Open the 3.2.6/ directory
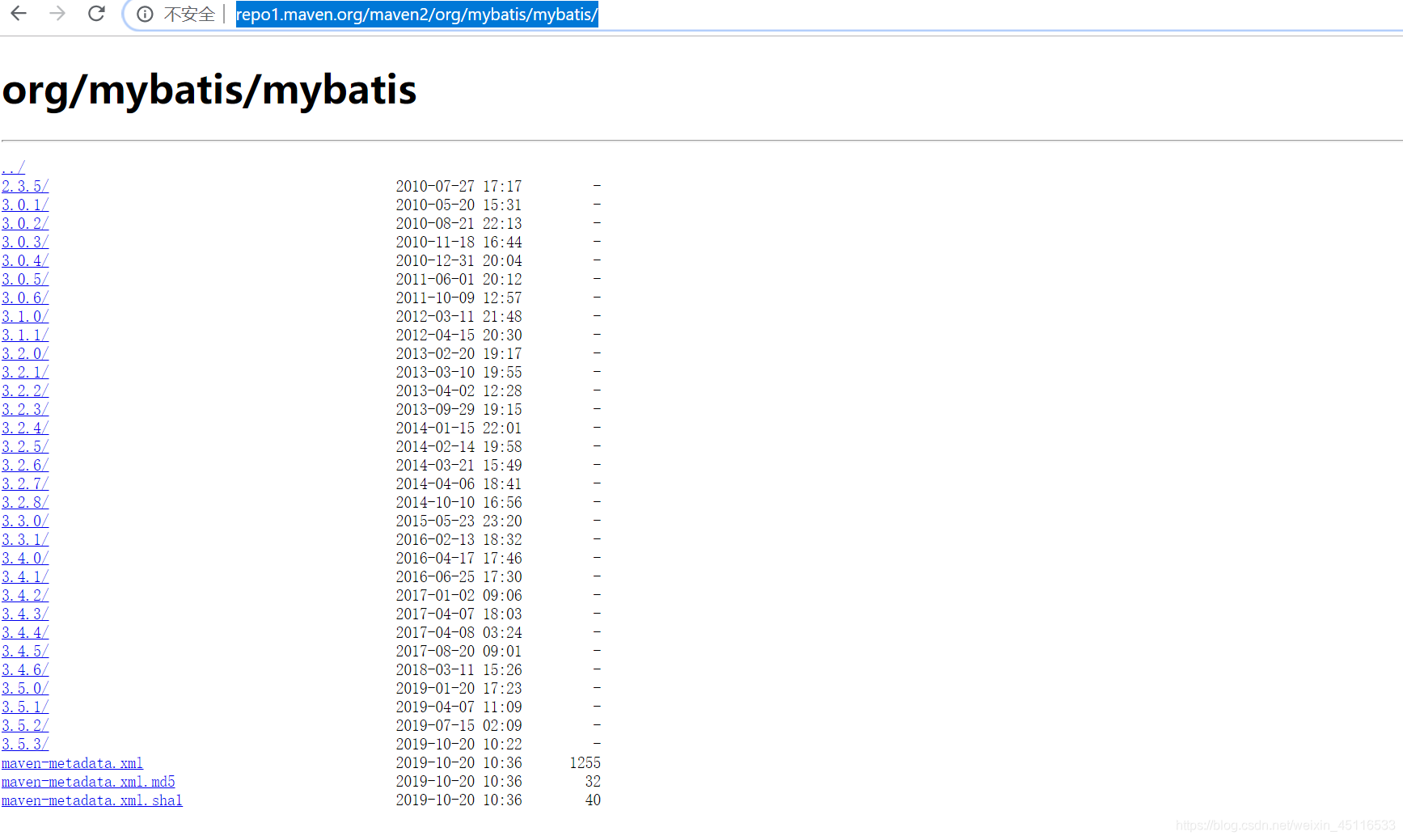 pyautogui.click(x=25, y=465)
